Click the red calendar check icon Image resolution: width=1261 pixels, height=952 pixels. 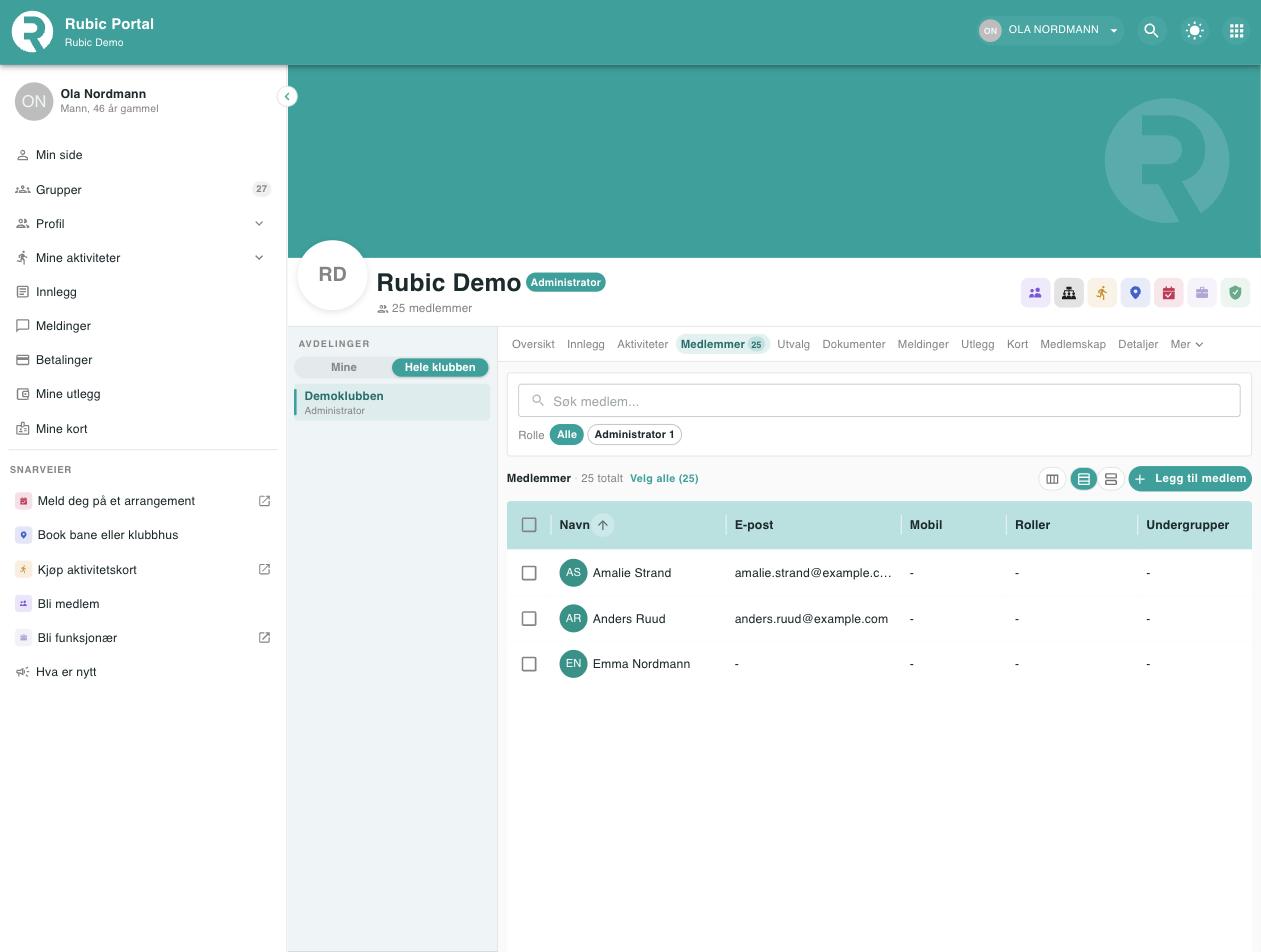click(1168, 293)
